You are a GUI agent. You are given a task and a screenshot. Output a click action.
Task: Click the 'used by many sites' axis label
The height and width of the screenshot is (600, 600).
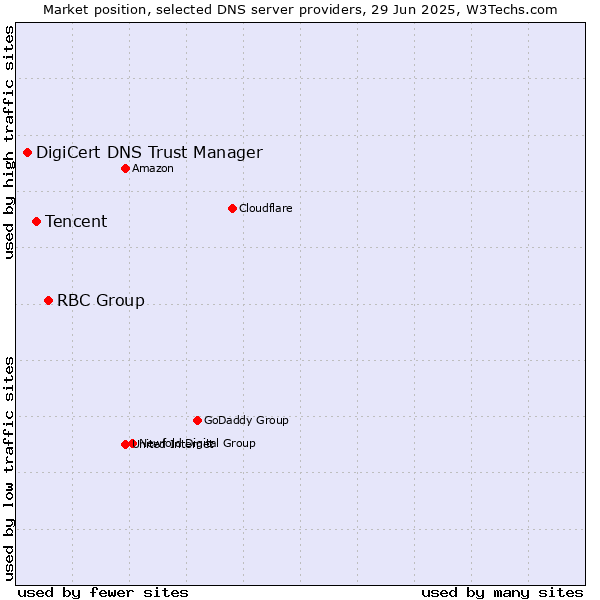(502, 593)
